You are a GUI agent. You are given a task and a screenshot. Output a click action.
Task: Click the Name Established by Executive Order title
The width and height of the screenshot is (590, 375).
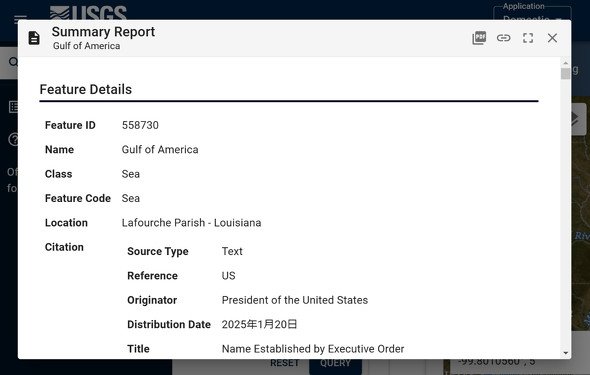click(x=313, y=349)
